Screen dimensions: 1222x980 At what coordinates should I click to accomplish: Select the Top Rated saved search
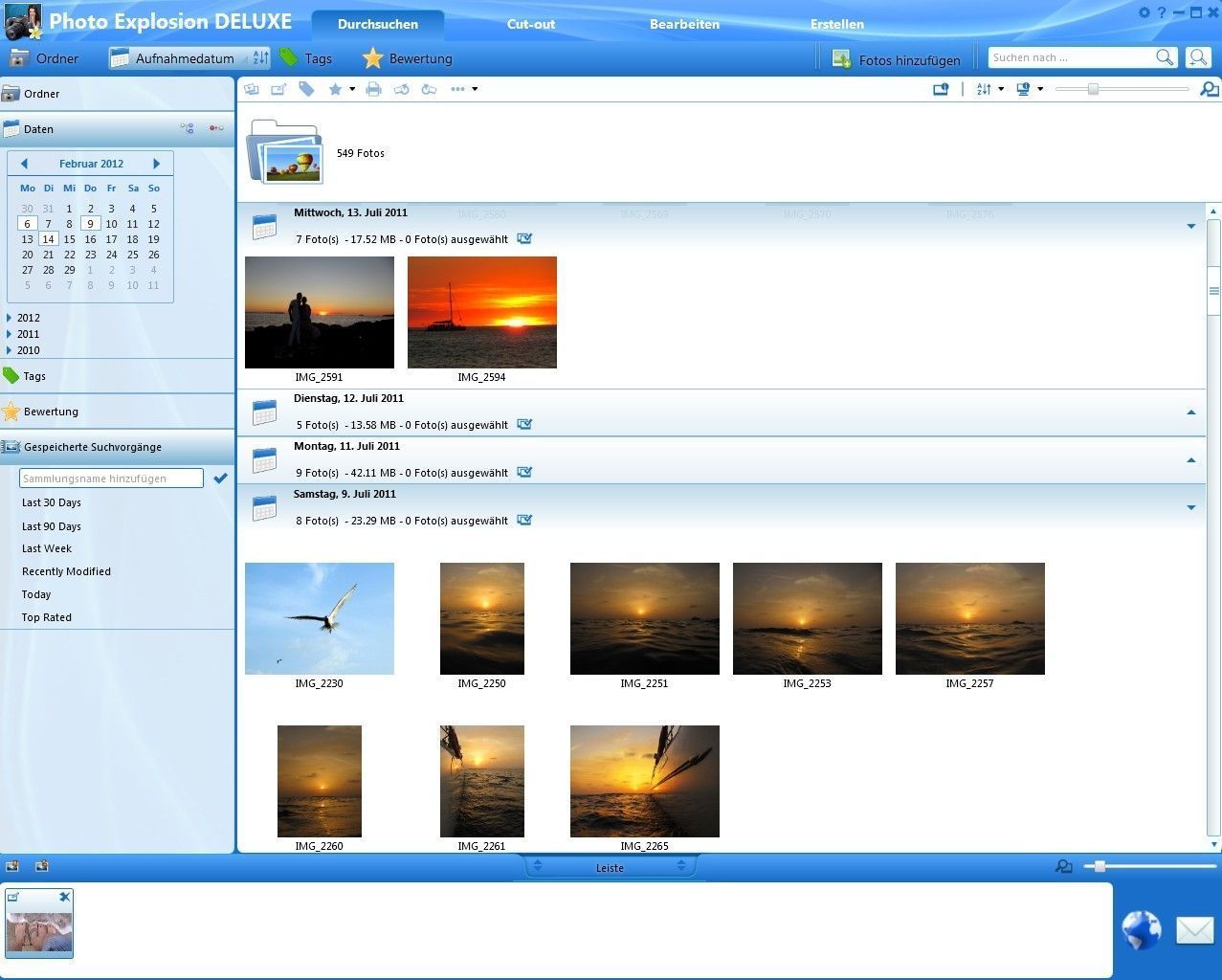click(47, 617)
